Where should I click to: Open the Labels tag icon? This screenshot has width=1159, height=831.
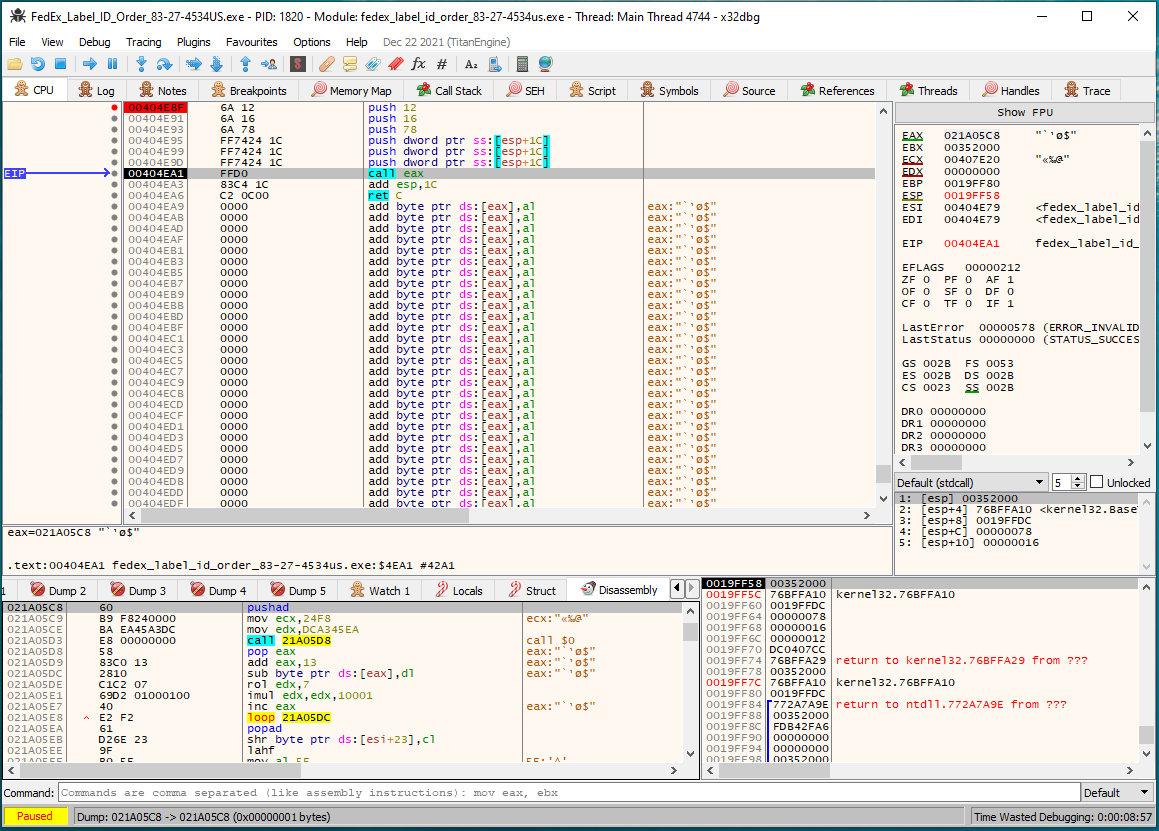pyautogui.click(x=373, y=64)
